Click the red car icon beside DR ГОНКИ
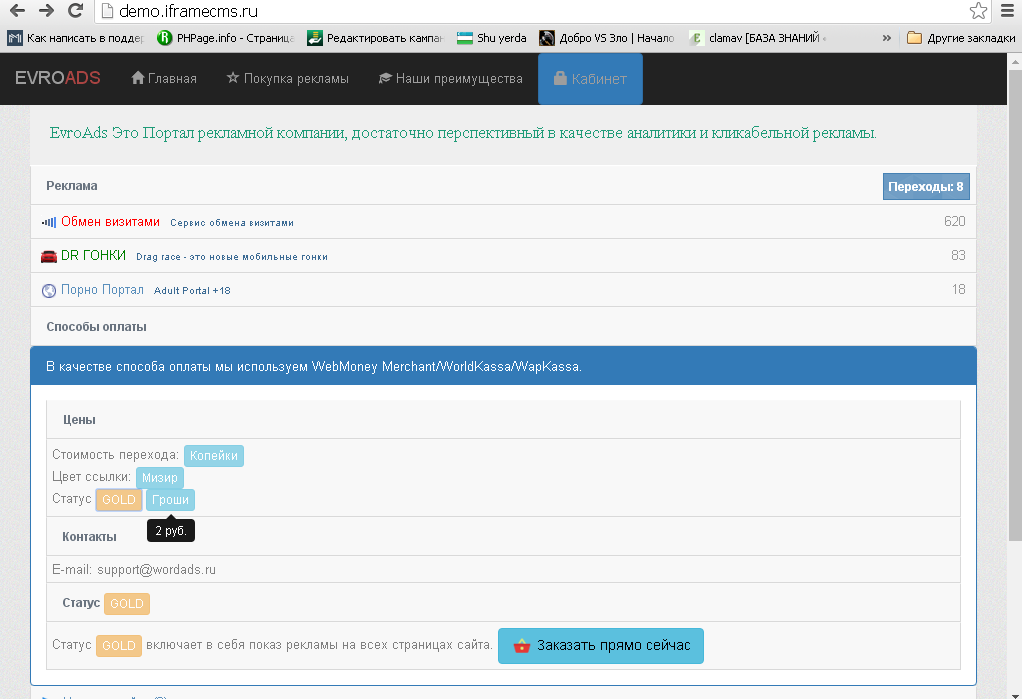Screen dimensions: 1022x699 (x=49, y=256)
